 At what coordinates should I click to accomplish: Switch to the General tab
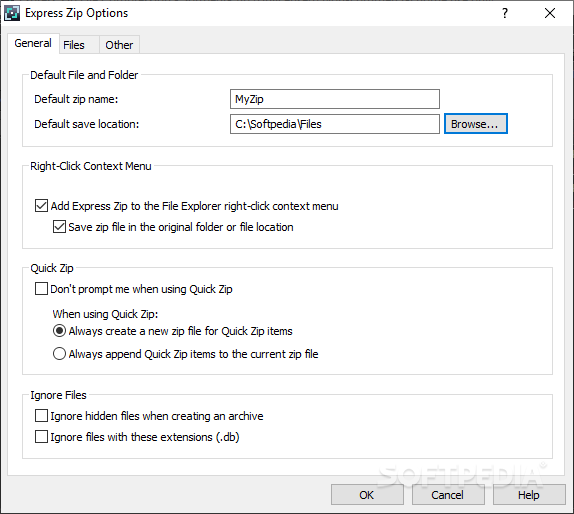(x=33, y=43)
